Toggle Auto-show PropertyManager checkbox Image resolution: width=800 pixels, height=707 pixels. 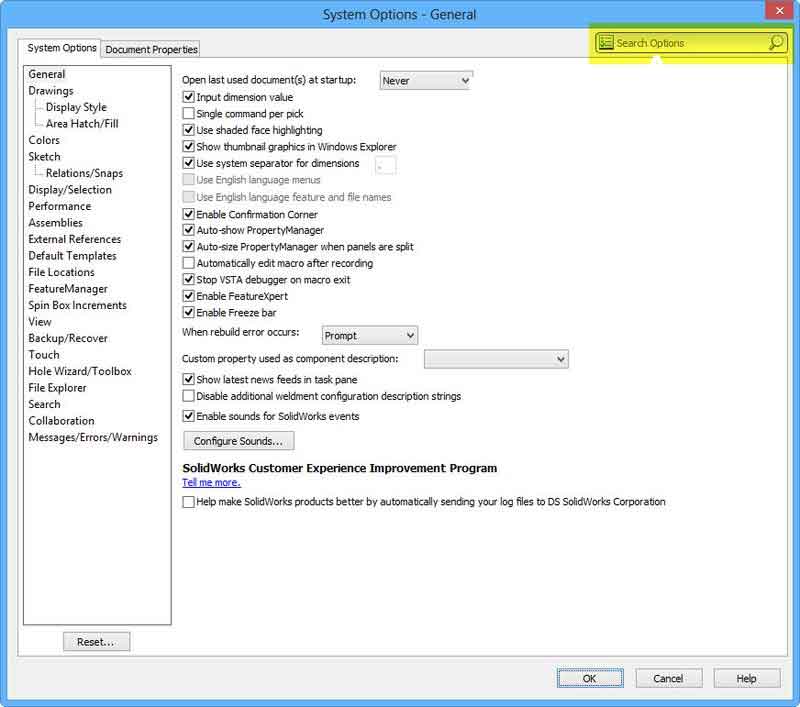[x=188, y=230]
